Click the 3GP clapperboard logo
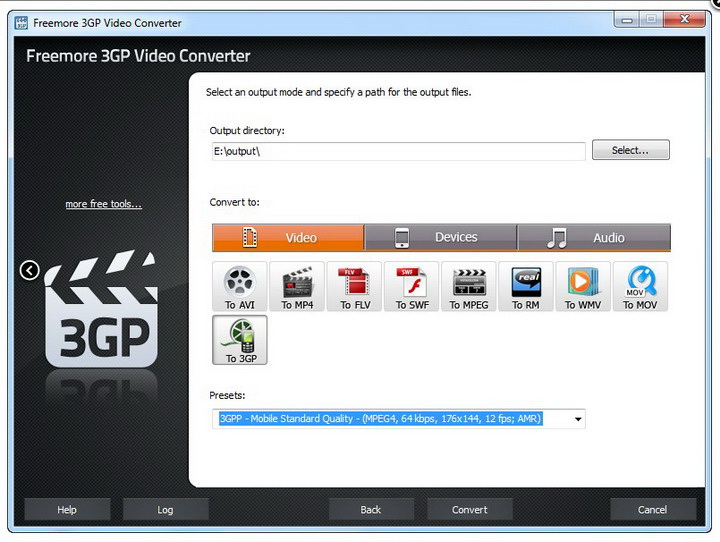 [x=101, y=309]
